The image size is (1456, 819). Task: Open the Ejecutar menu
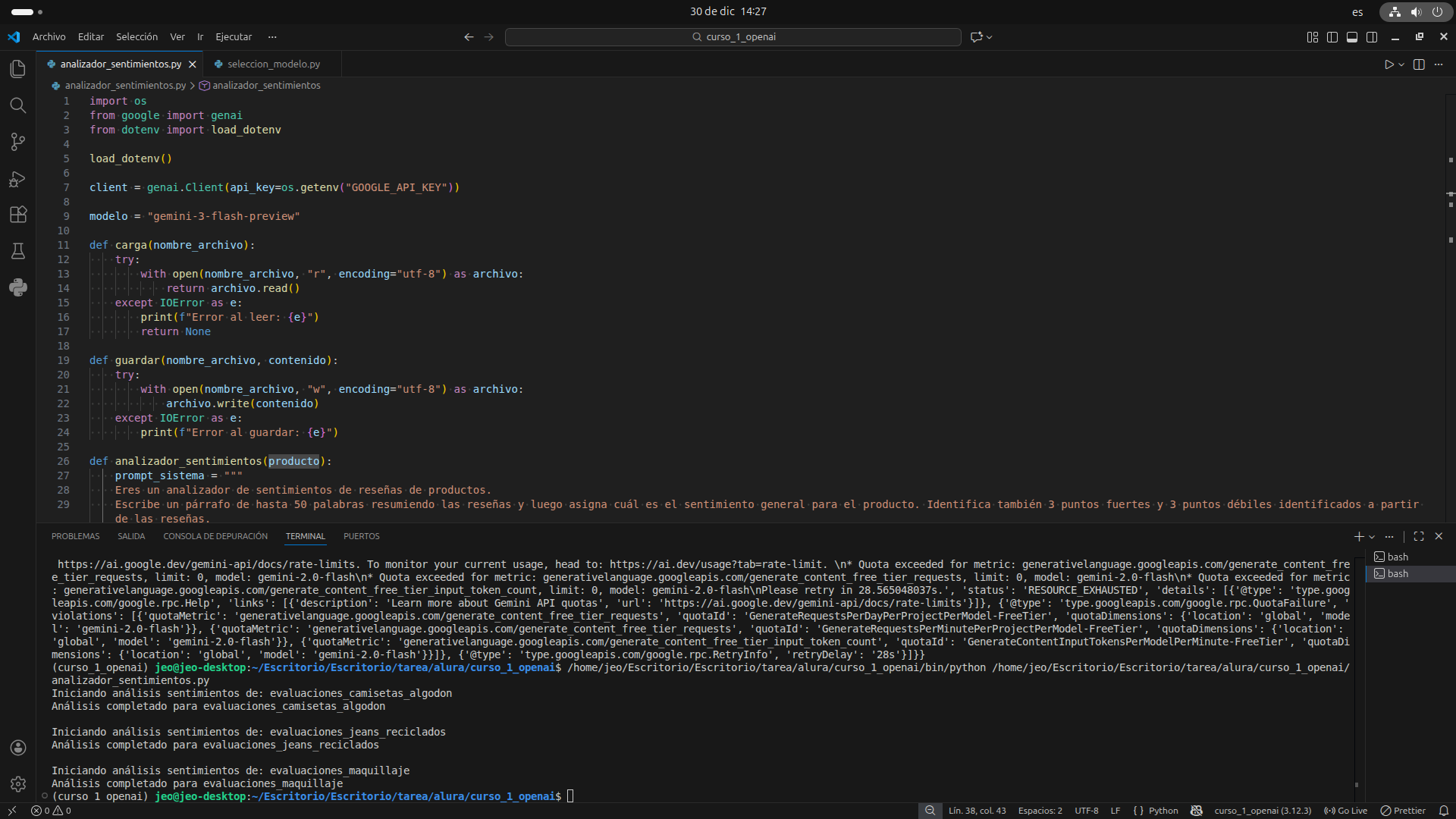pyautogui.click(x=234, y=36)
